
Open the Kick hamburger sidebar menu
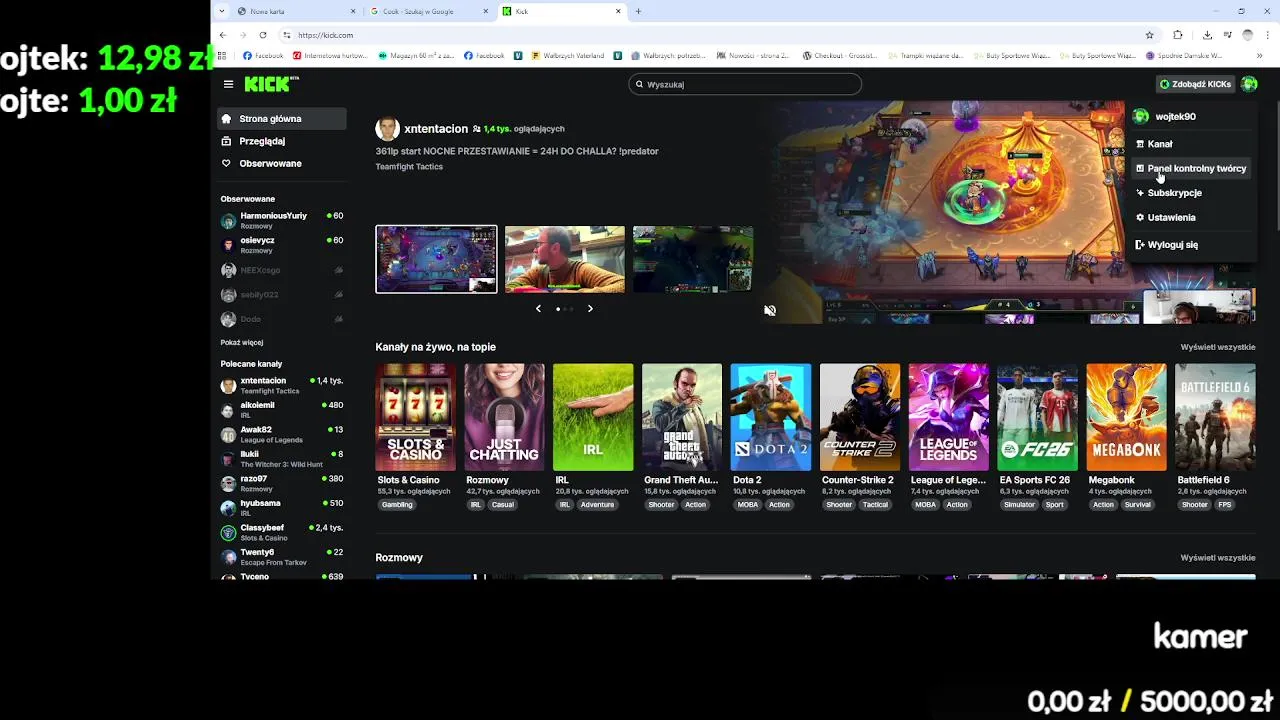click(228, 84)
